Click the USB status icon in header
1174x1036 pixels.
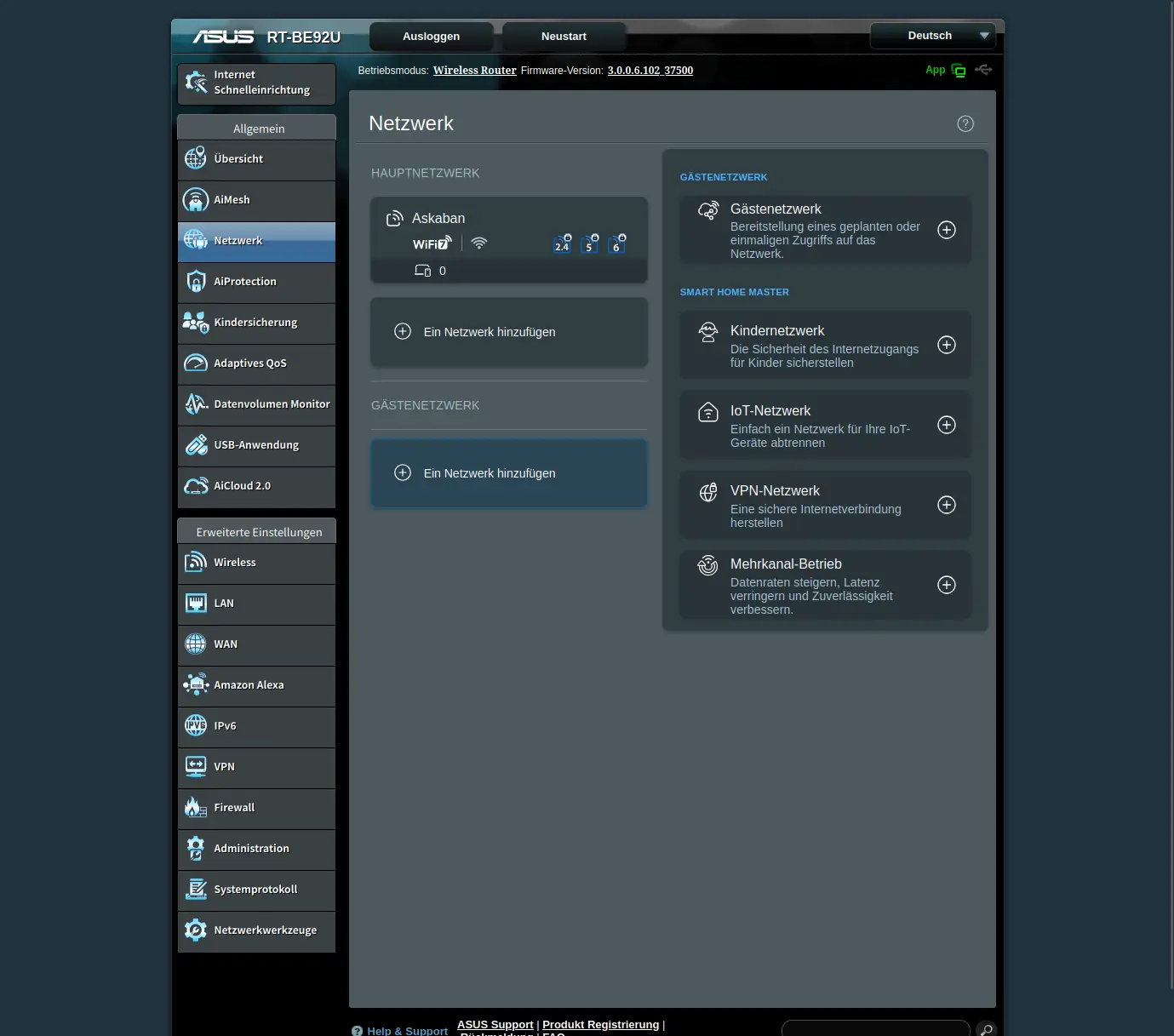coord(983,70)
